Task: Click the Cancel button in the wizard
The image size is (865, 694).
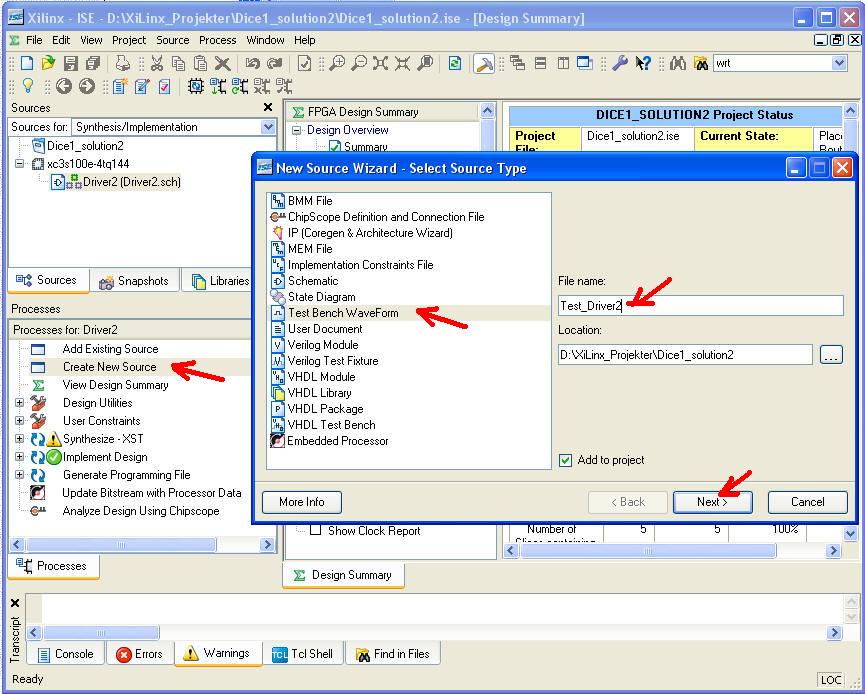Action: click(x=808, y=502)
